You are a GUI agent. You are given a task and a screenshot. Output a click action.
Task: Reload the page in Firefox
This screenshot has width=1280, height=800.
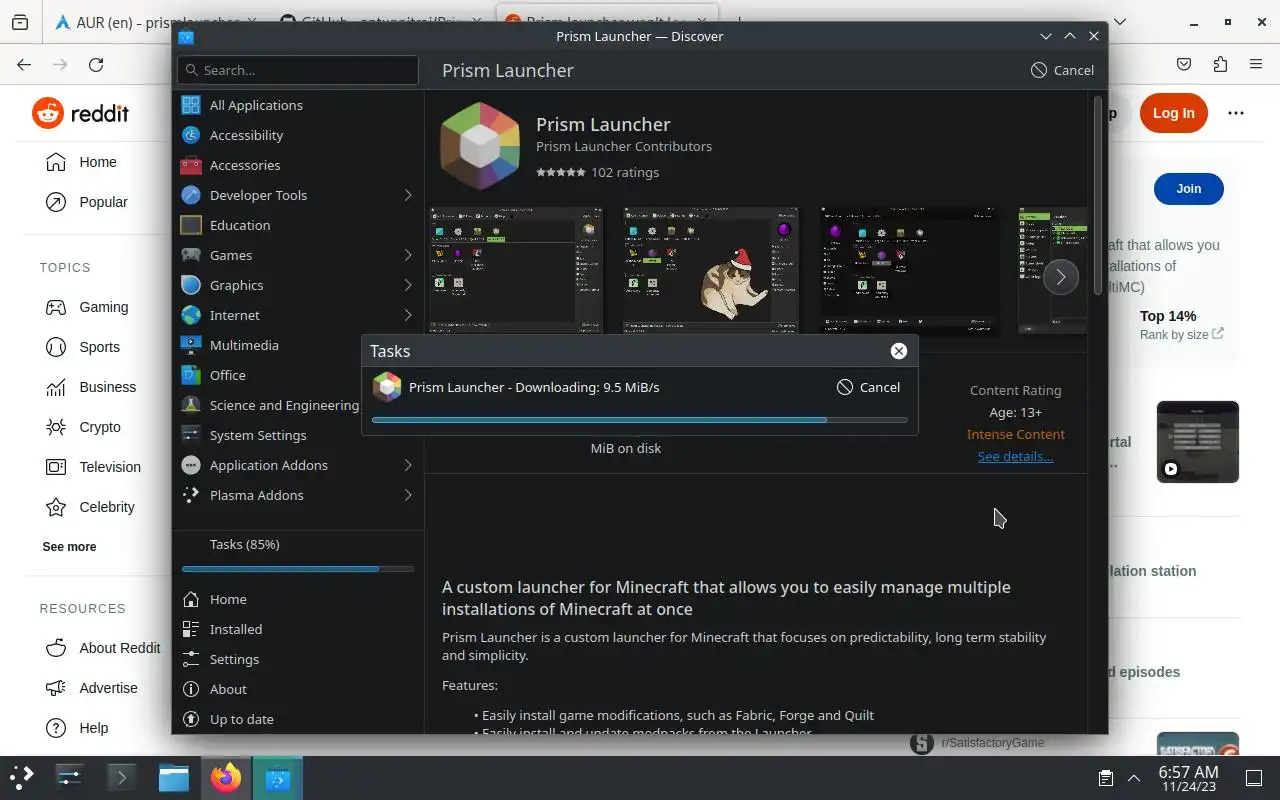[x=96, y=65]
